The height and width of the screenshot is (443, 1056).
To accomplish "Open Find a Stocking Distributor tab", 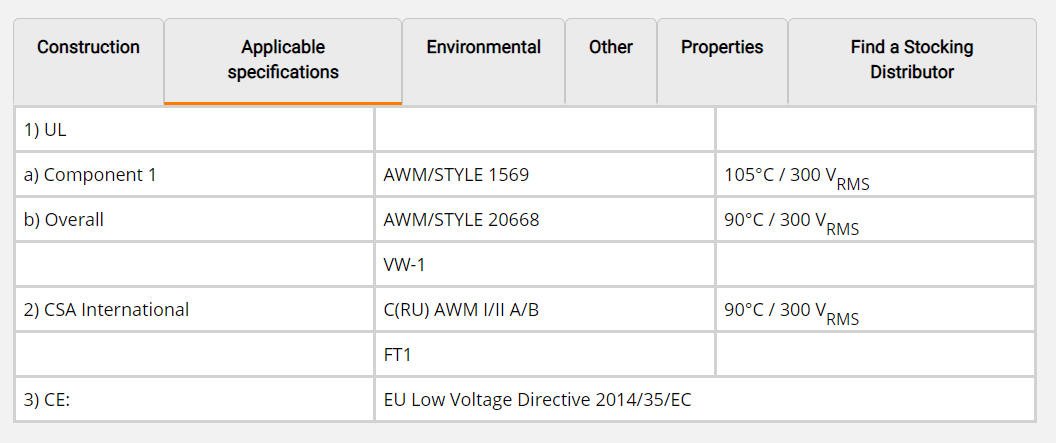I will point(911,60).
